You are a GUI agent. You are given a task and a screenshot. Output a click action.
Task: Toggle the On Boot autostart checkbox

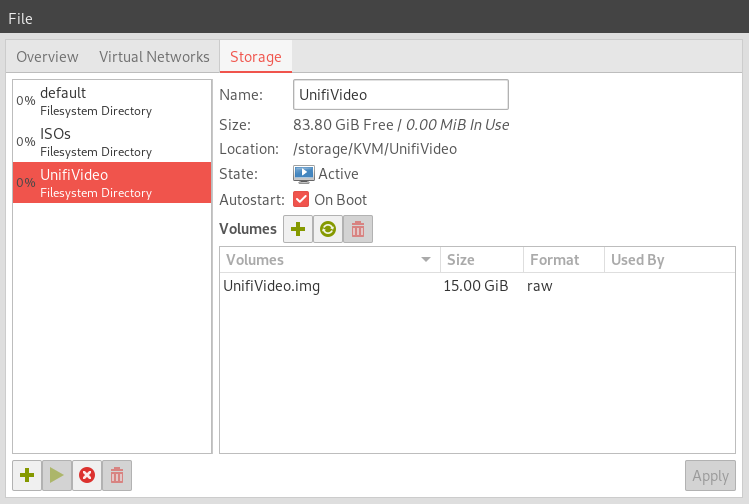pos(301,199)
